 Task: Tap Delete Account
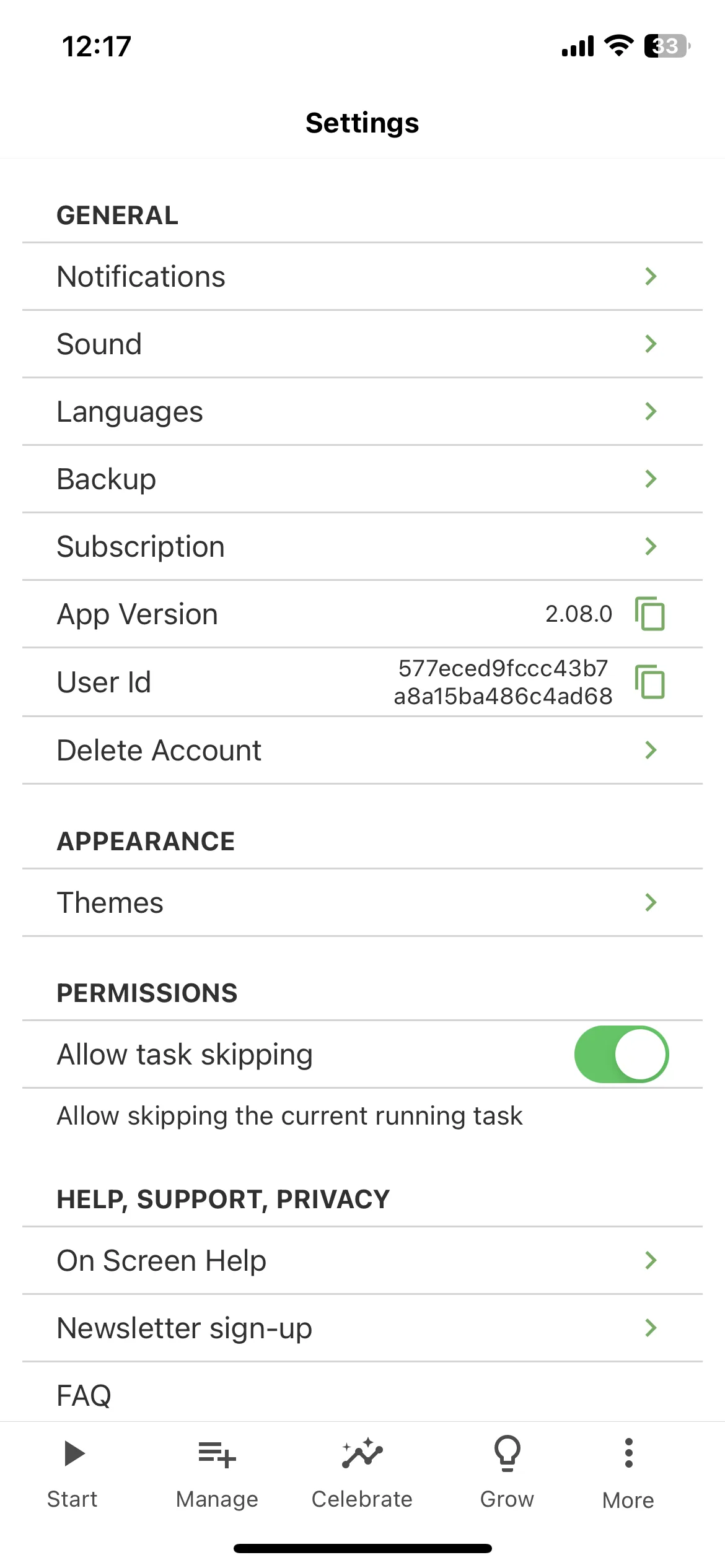click(362, 750)
